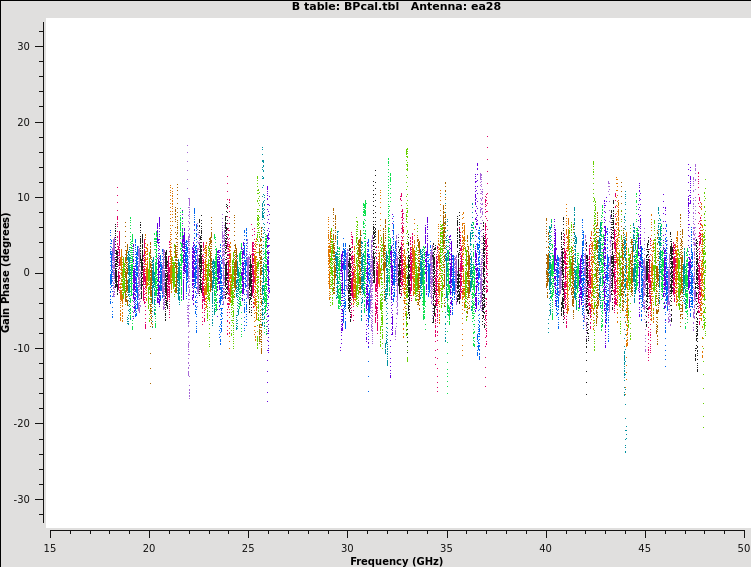Click the 0 tick label on phase axis
Screen dimensions: 751x567
pos(27,273)
